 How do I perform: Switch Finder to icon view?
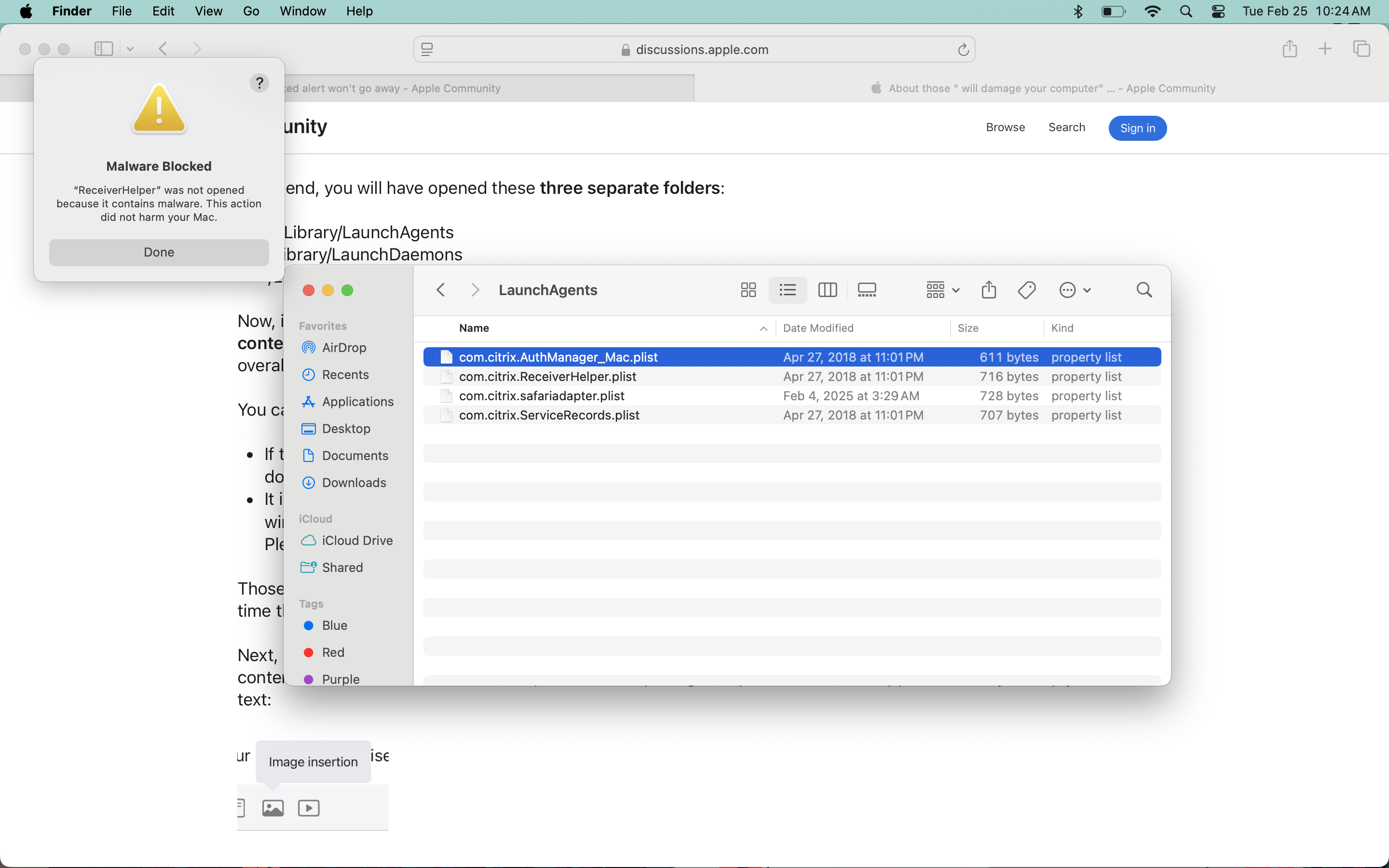point(748,290)
